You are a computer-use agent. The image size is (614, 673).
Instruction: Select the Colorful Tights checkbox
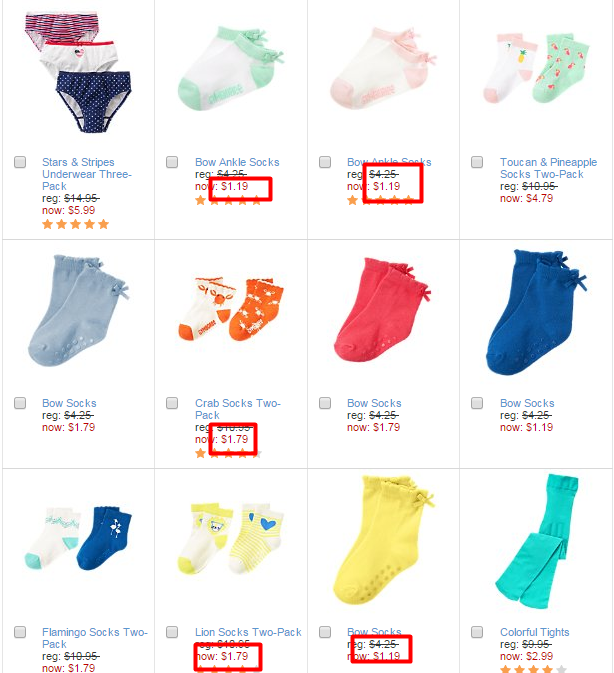pos(477,632)
